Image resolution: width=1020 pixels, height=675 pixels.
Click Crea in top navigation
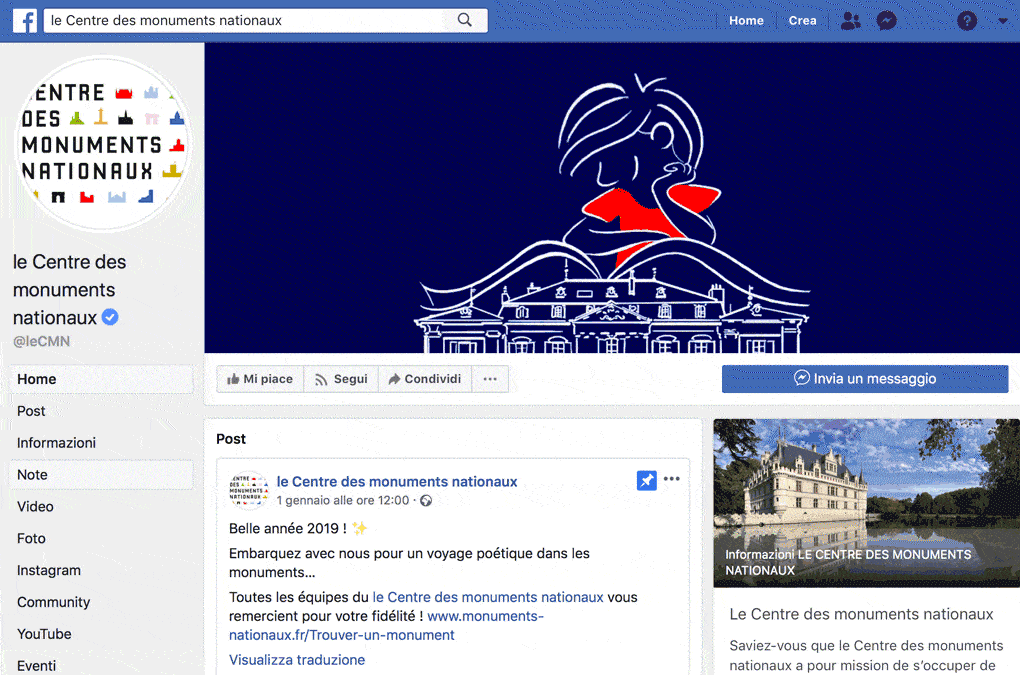click(x=802, y=21)
